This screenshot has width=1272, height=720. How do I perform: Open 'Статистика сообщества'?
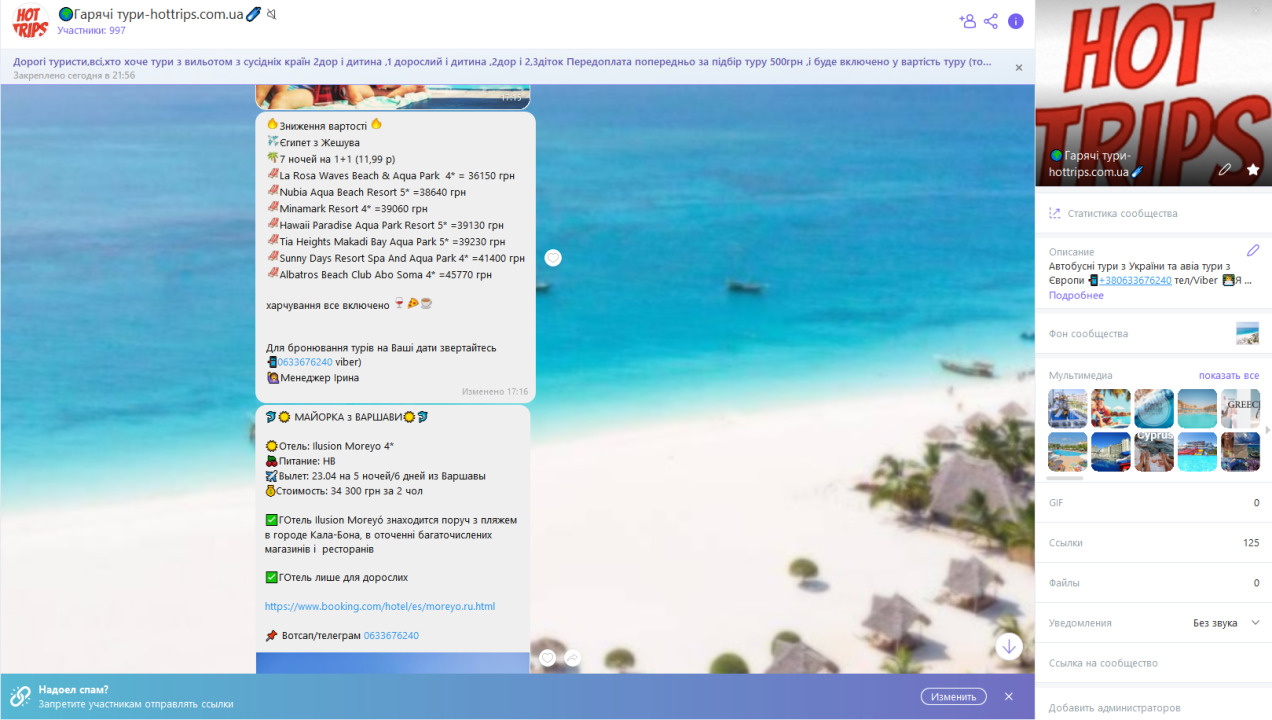[1153, 213]
